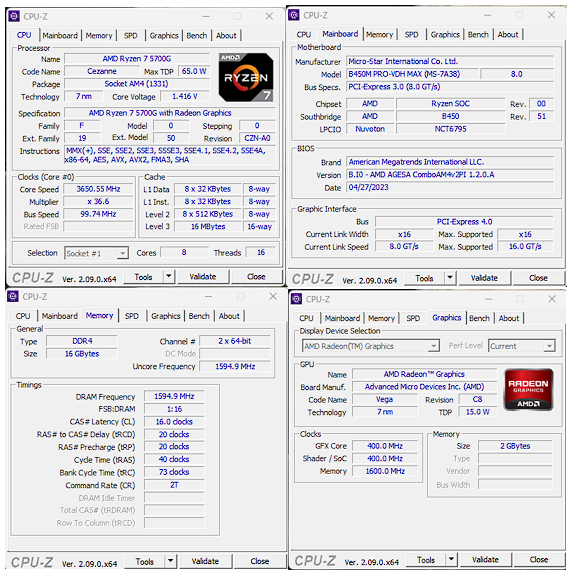Click Tools button in Memory window
Viewport: 572px width, 575px height.
pos(145,561)
